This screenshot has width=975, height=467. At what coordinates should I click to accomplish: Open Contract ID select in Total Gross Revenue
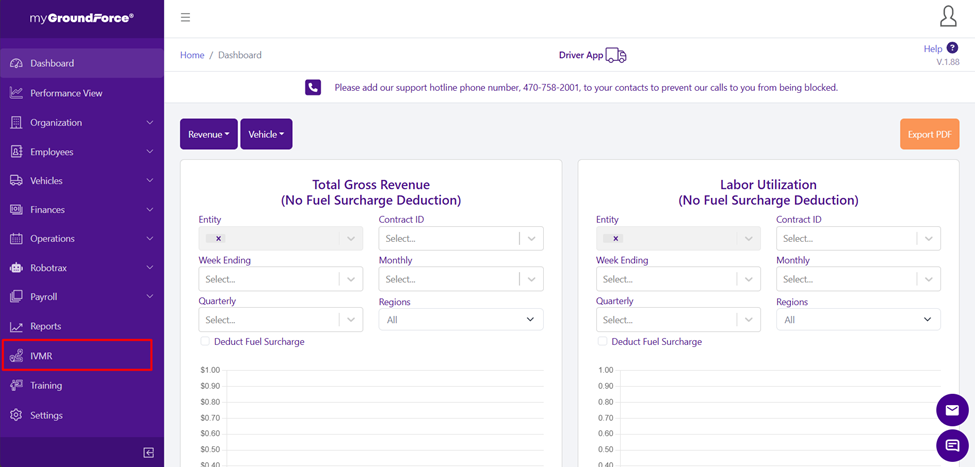tap(461, 238)
